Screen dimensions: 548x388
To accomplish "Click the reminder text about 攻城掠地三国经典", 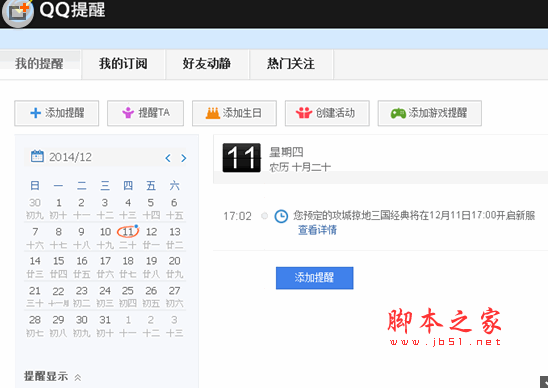I will tap(414, 215).
